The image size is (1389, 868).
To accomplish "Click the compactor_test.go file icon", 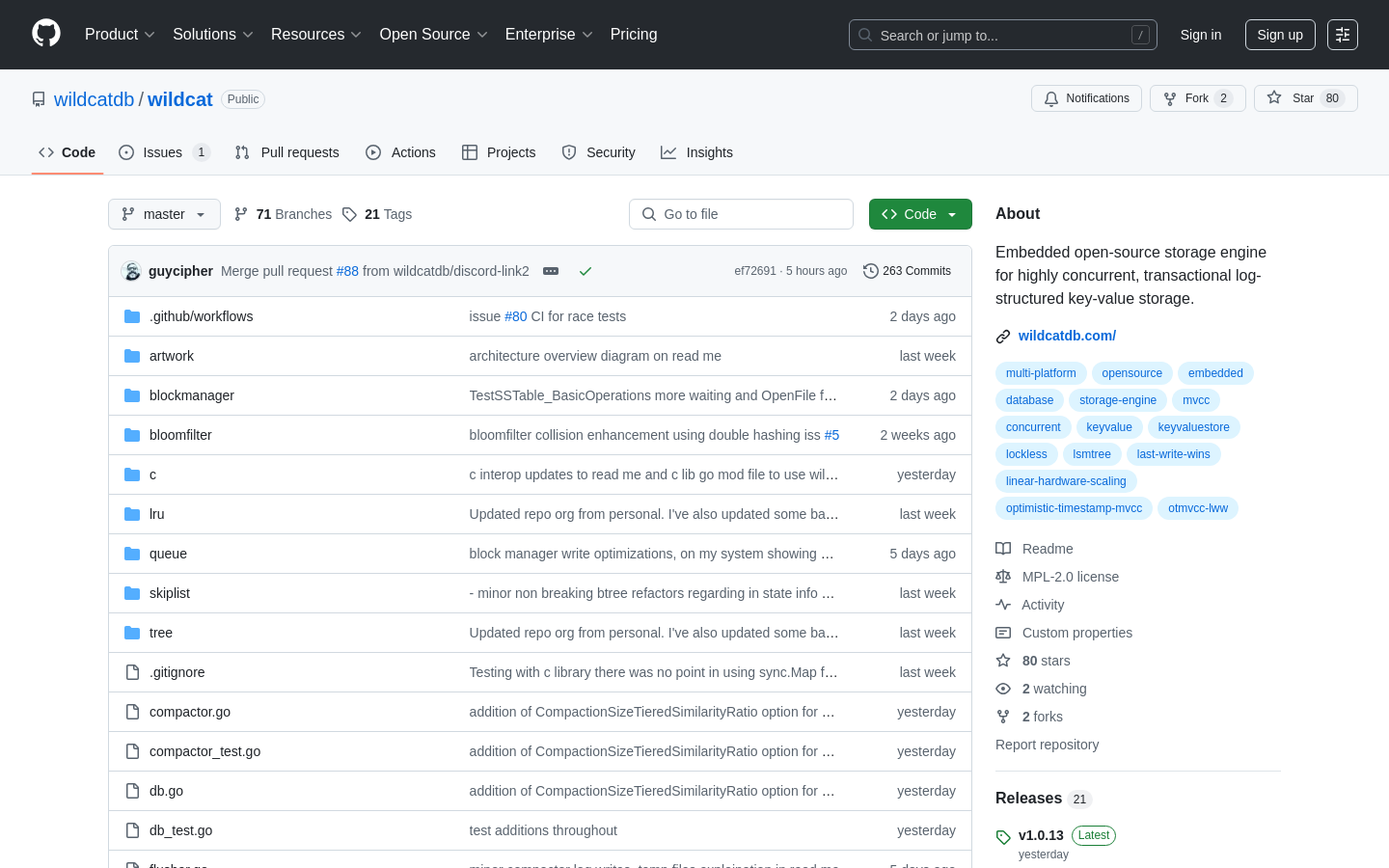I will [x=132, y=751].
